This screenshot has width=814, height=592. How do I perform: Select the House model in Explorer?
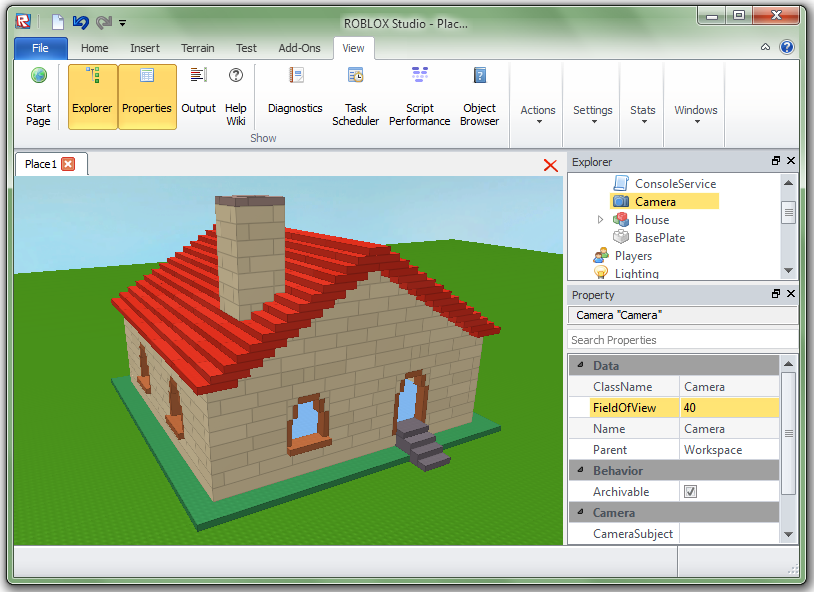tap(652, 220)
